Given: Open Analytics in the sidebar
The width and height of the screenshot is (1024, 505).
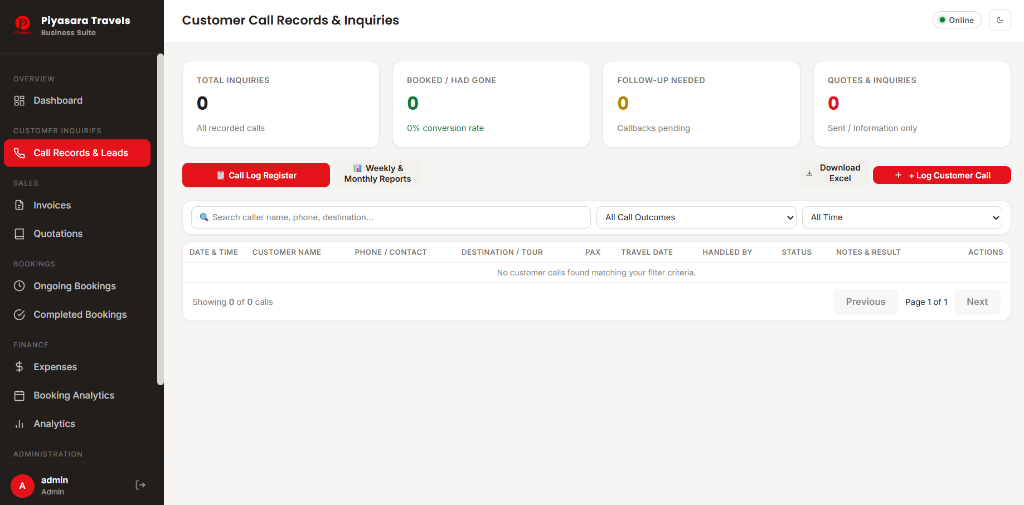Looking at the screenshot, I should click(x=77, y=423).
